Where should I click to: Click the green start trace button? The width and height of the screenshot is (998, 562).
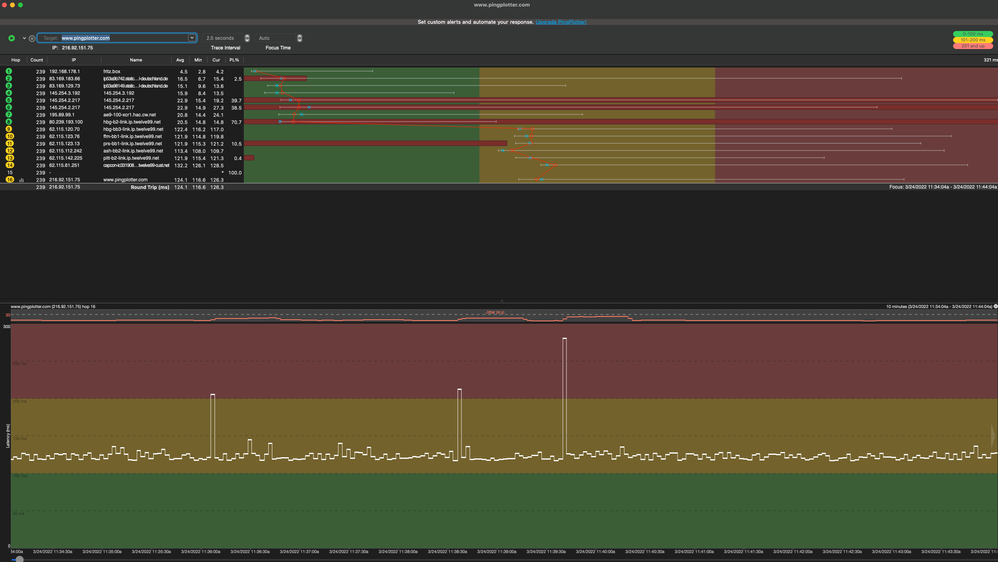12,38
